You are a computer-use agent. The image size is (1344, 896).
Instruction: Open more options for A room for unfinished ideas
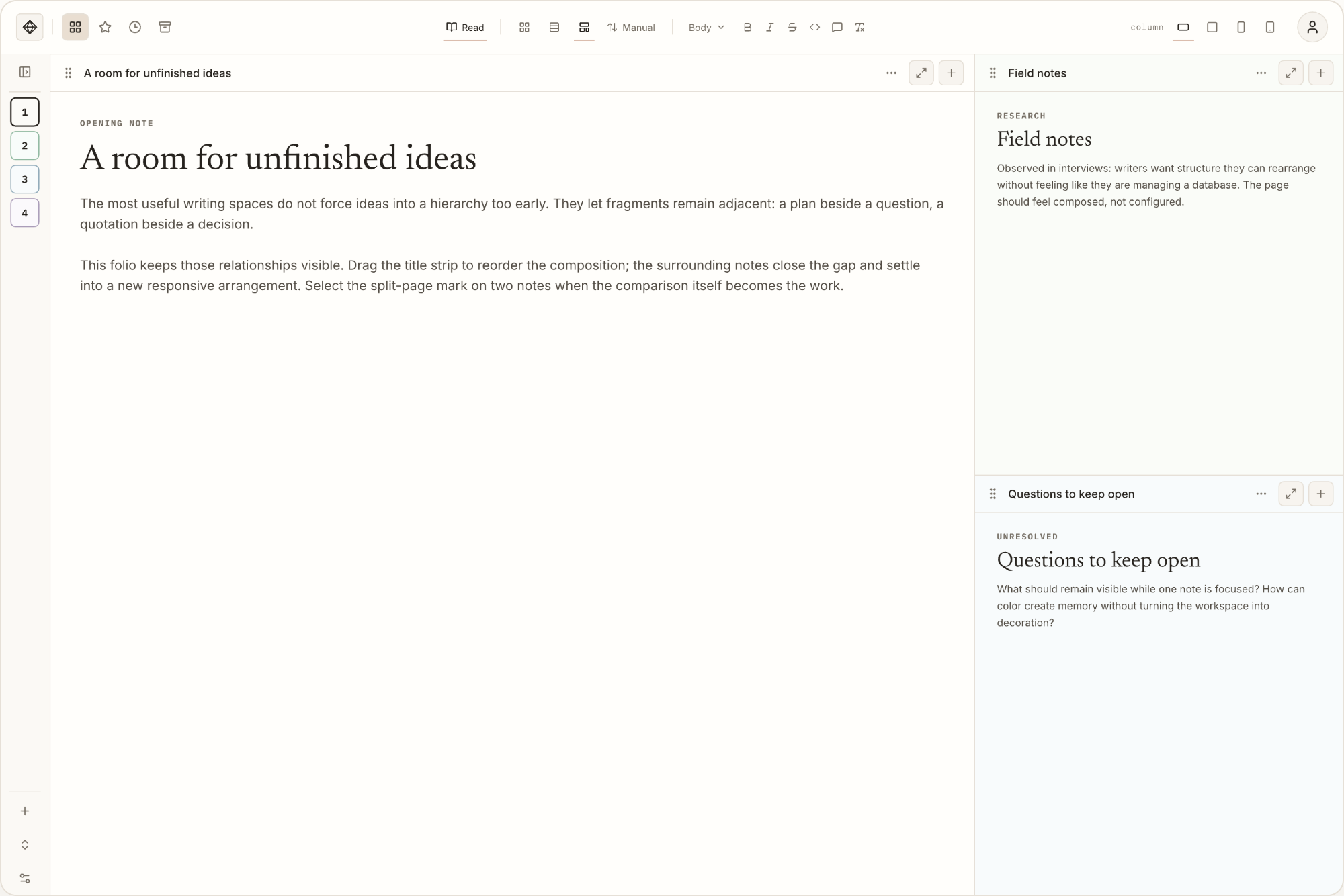tap(891, 73)
